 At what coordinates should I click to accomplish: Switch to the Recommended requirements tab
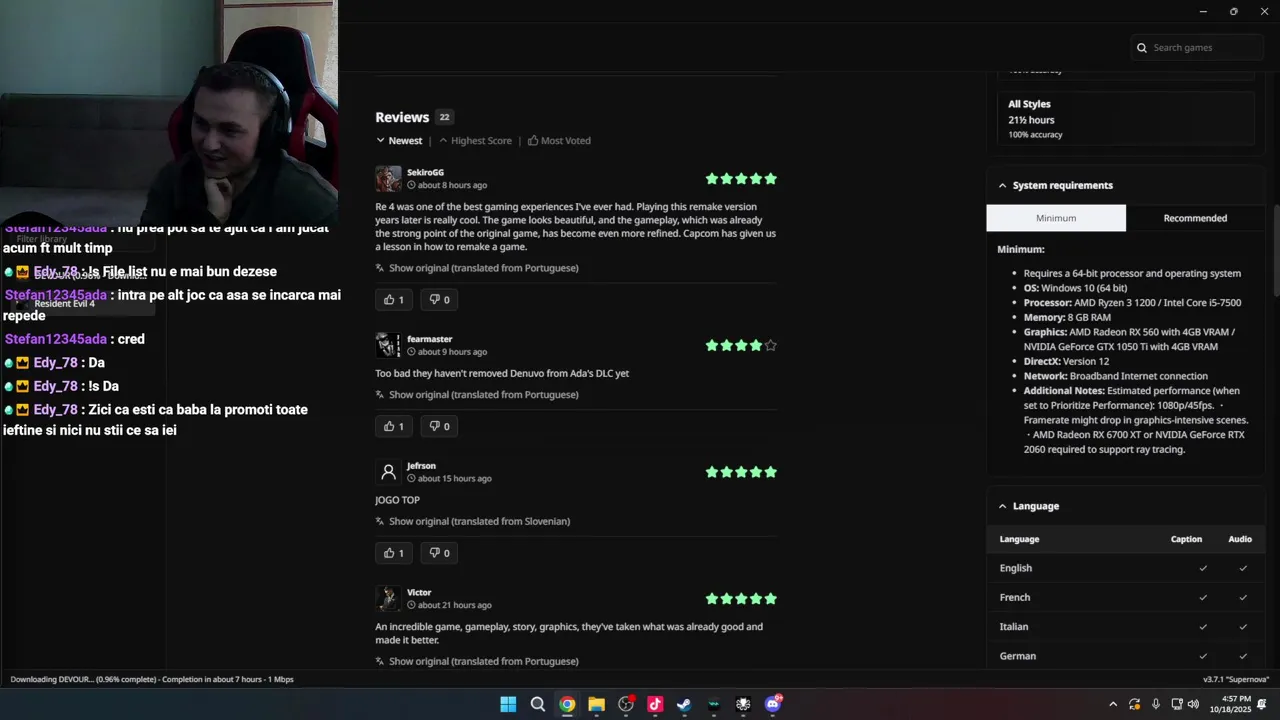click(x=1195, y=218)
